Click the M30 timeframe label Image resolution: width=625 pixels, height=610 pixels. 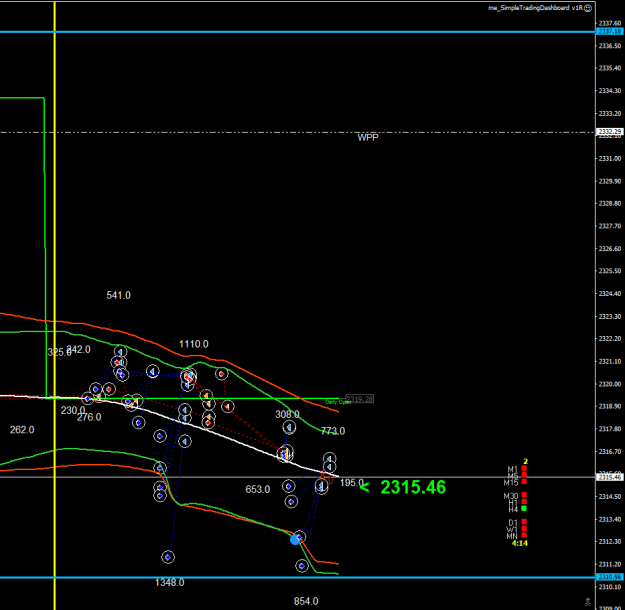(x=511, y=496)
